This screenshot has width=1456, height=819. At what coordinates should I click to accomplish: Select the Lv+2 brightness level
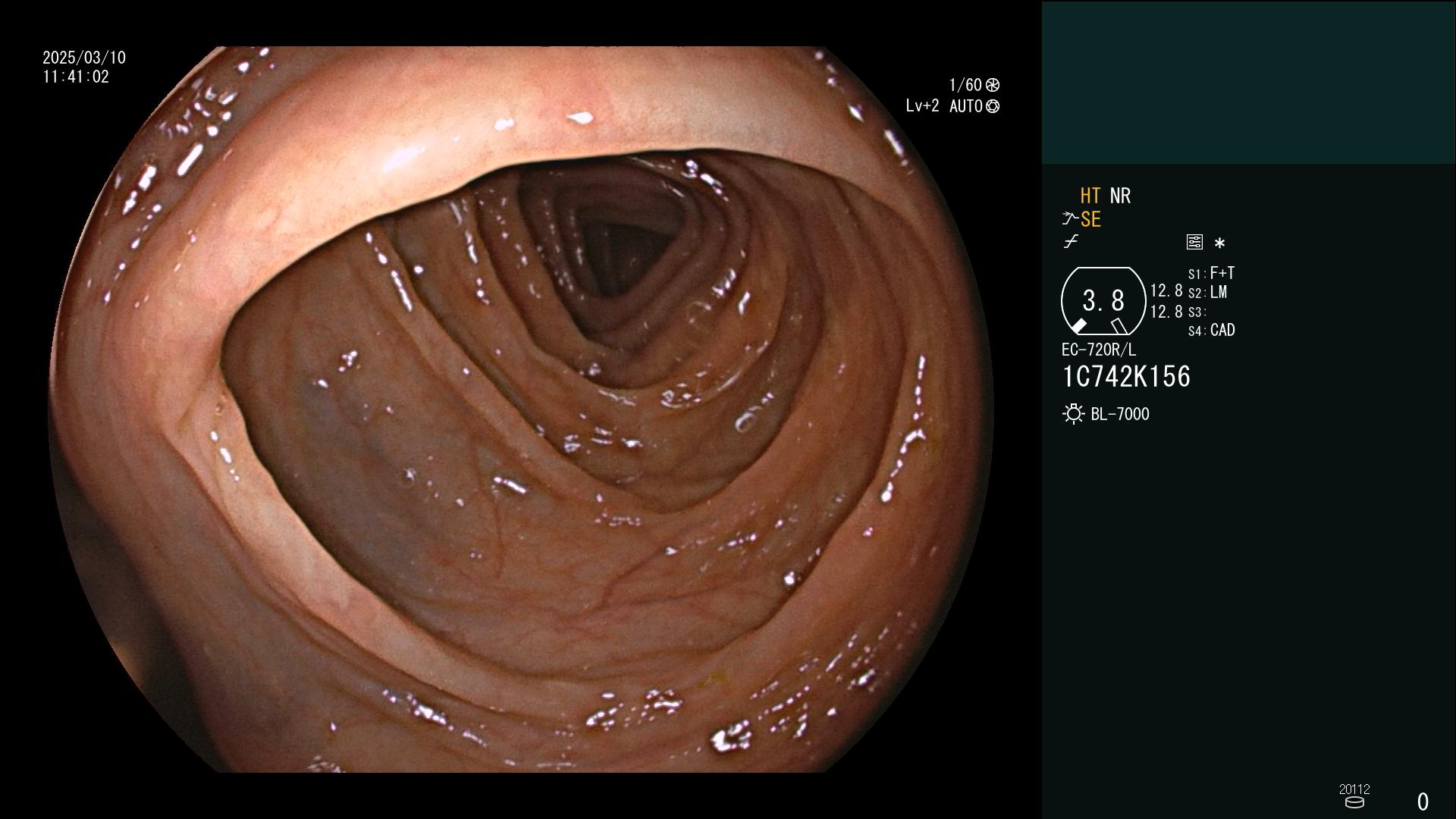[x=922, y=106]
